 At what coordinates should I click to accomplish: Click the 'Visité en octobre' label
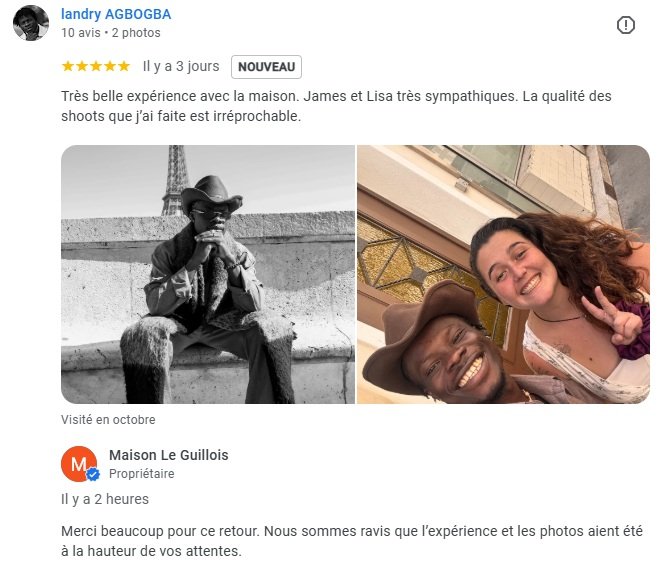pos(108,420)
